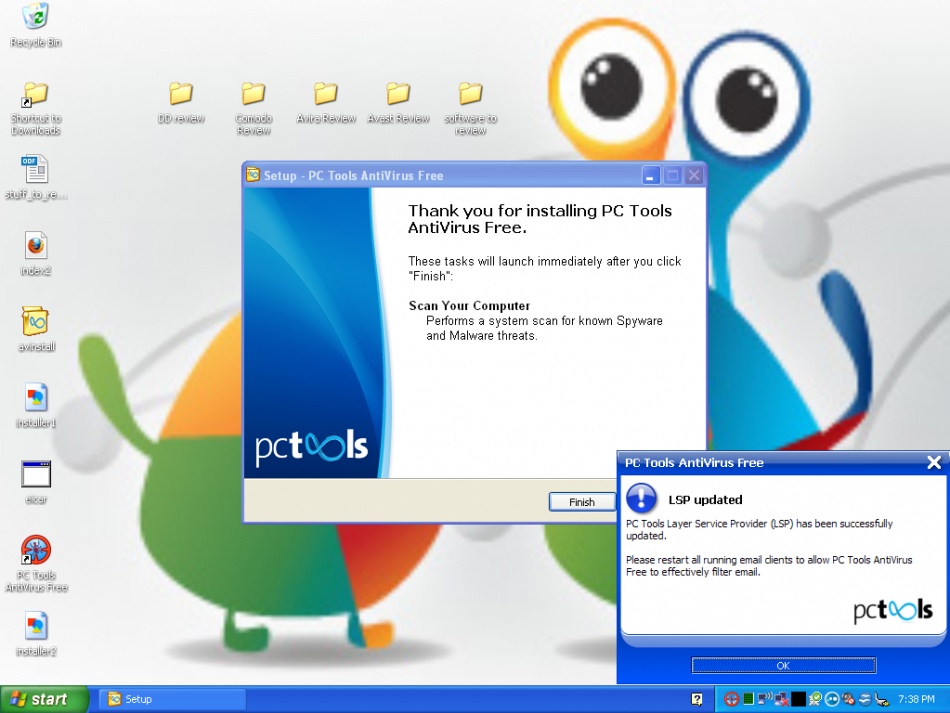950x713 pixels.
Task: Click the green grid monitor tray icon
Action: pos(748,700)
